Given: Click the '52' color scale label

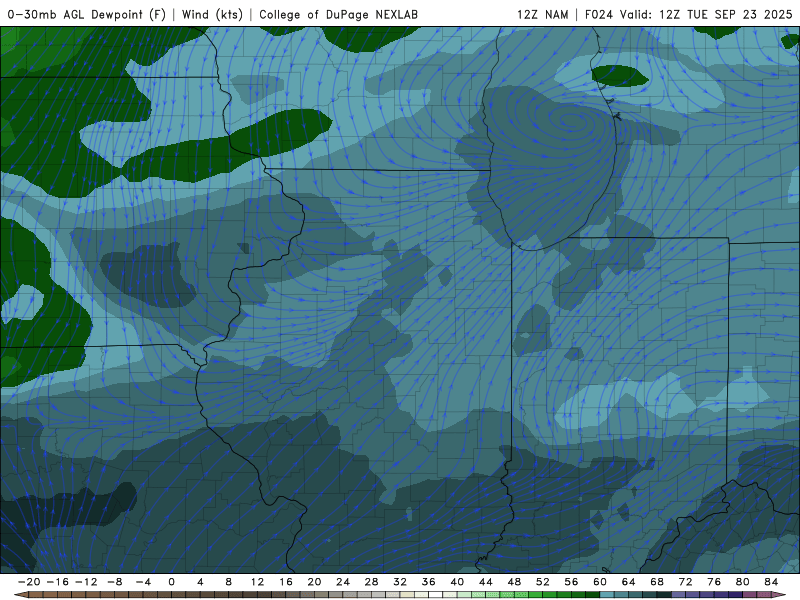Looking at the screenshot, I should 543,582.
